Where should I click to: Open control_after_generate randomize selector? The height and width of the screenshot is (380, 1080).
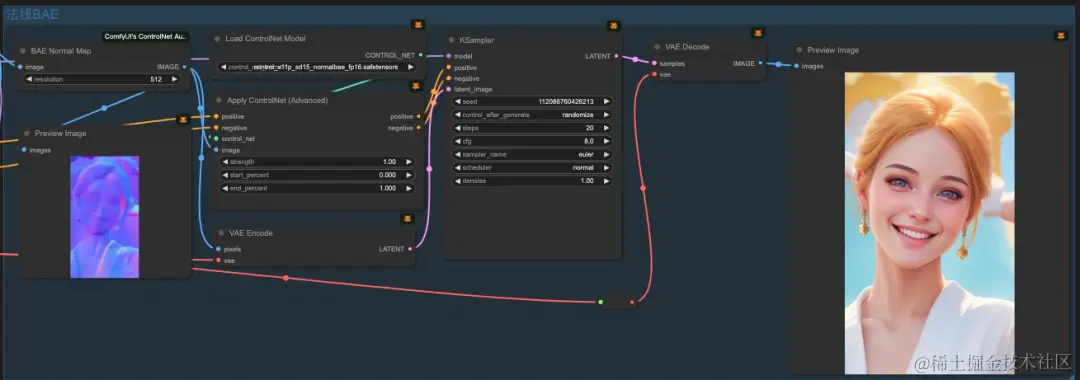[532, 115]
